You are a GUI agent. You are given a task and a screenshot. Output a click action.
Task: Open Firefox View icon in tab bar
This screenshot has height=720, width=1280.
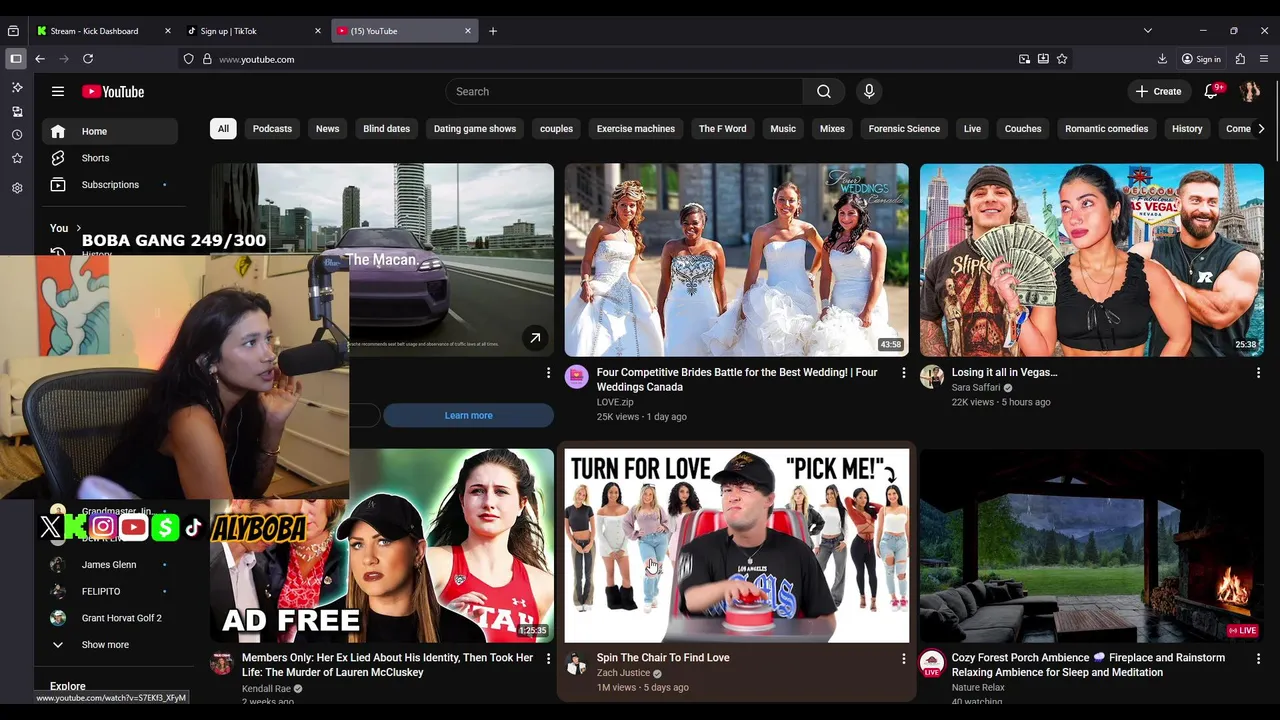tap(13, 31)
